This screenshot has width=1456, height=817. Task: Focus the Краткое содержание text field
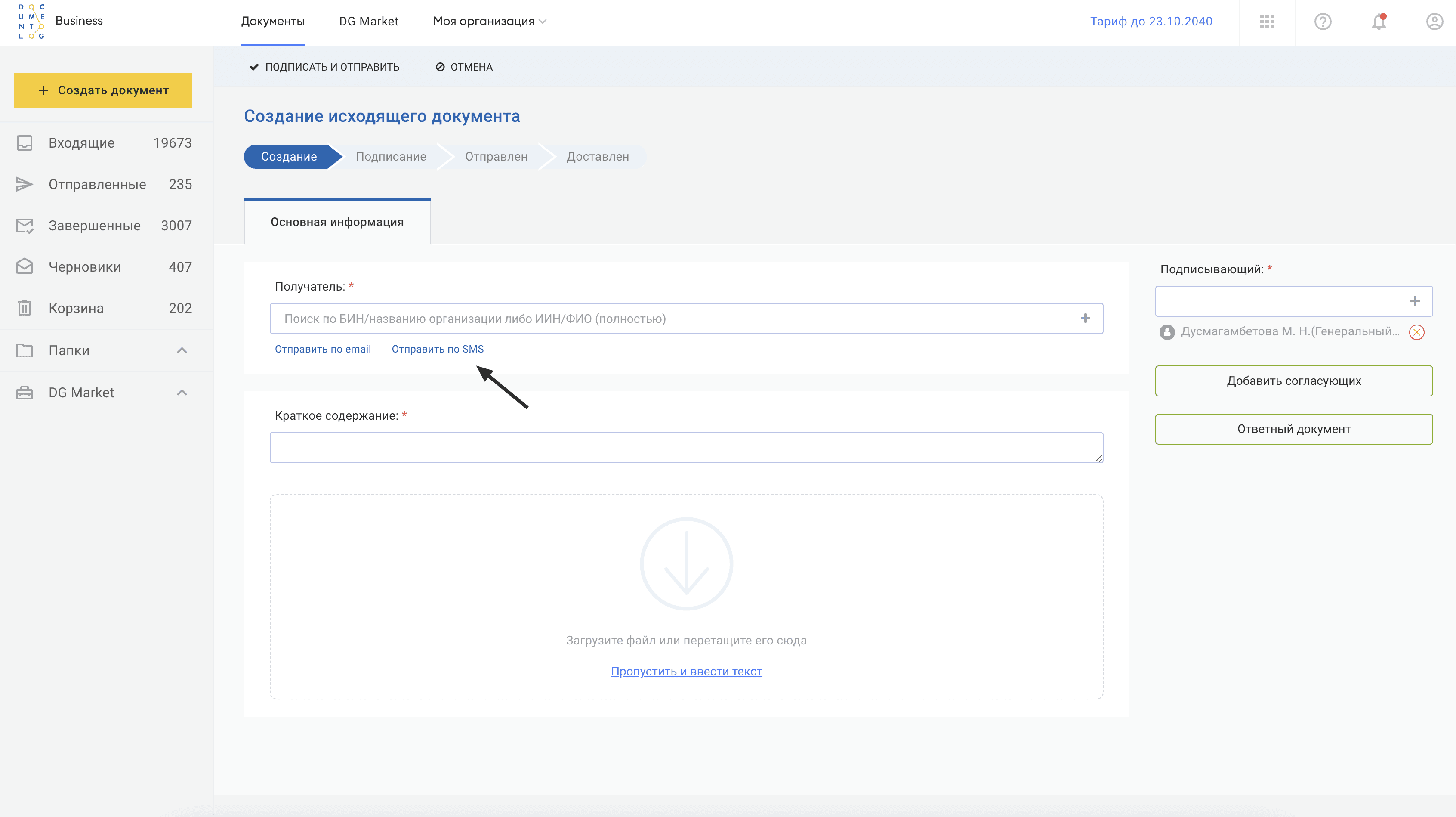(x=686, y=447)
